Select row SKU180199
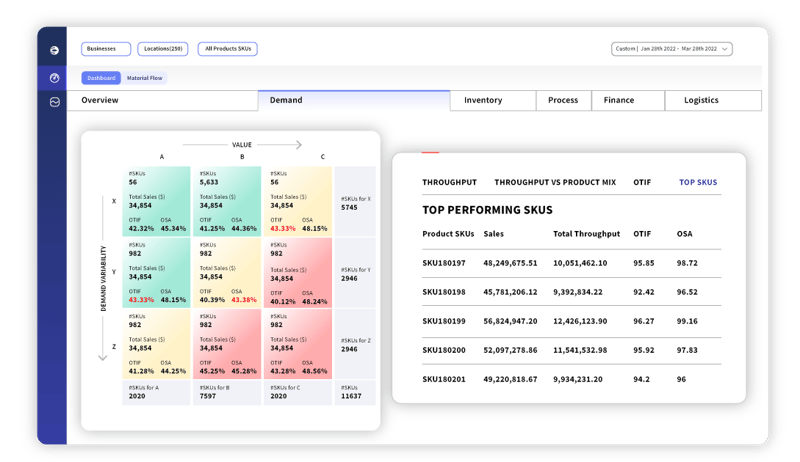The height and width of the screenshot is (462, 800). [571, 321]
